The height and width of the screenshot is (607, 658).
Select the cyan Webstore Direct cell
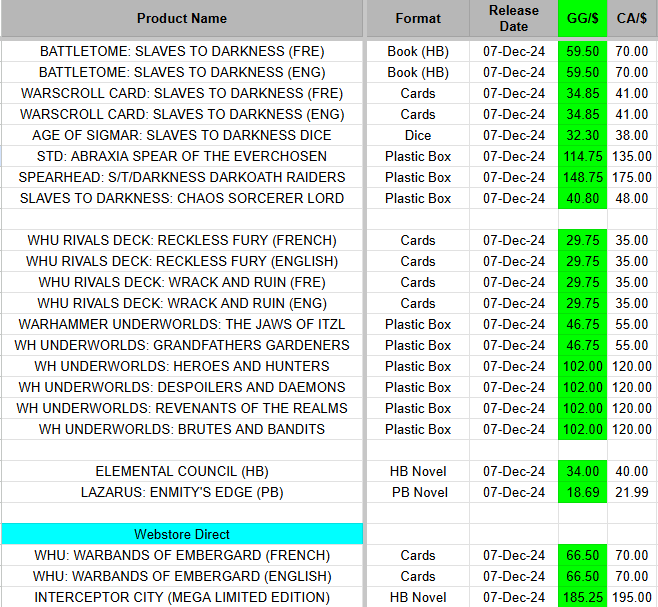[182, 534]
